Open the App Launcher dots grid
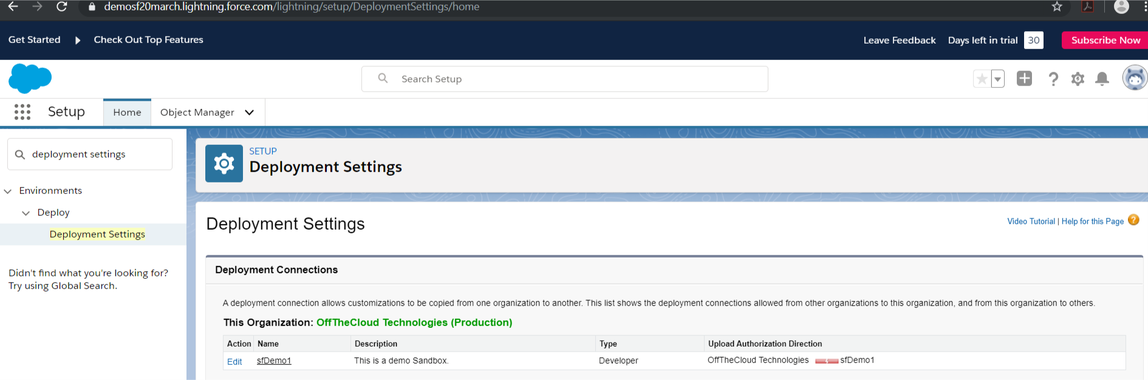The width and height of the screenshot is (1148, 380). click(23, 112)
